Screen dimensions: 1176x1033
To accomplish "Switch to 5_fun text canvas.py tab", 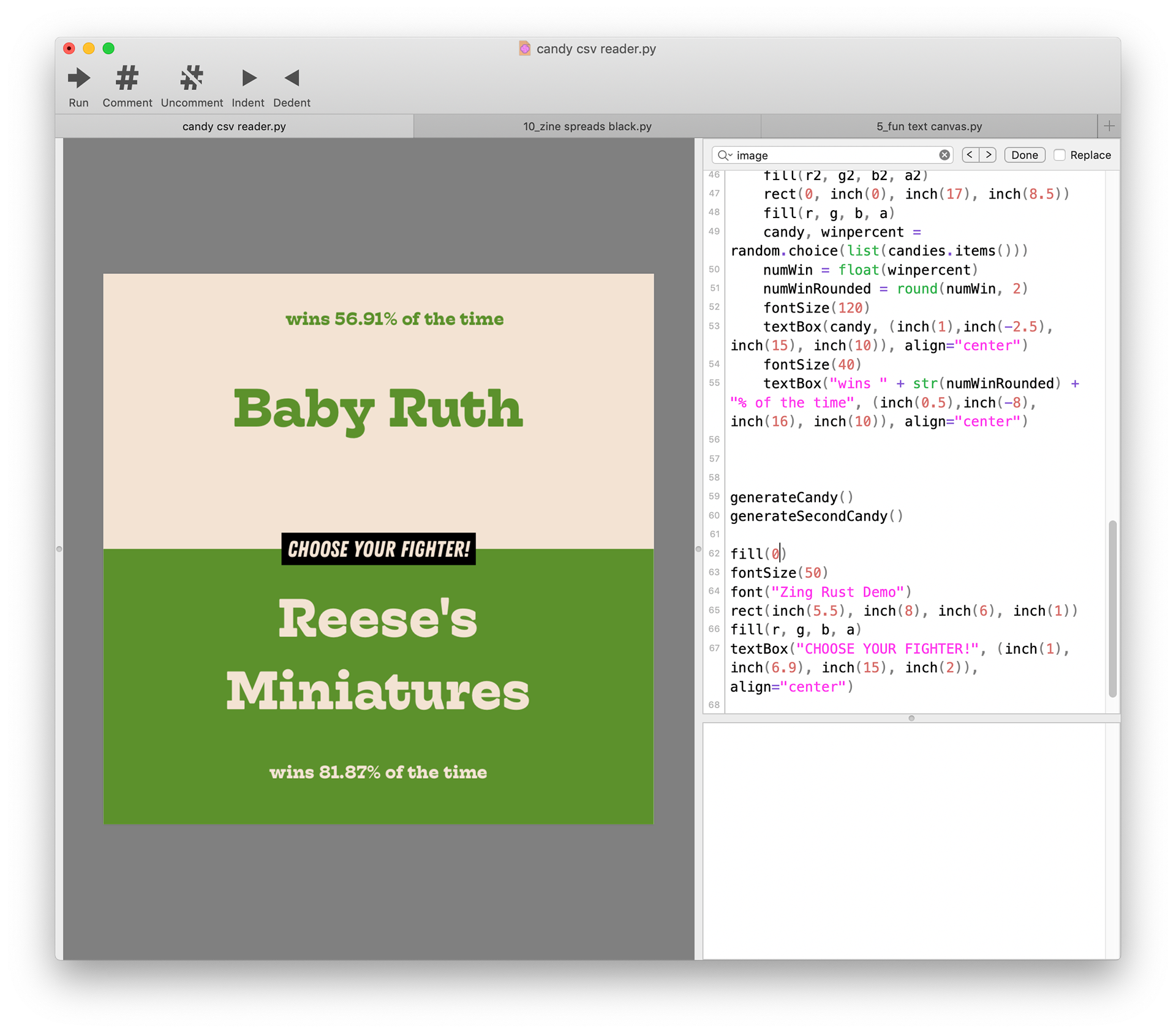I will (929, 126).
